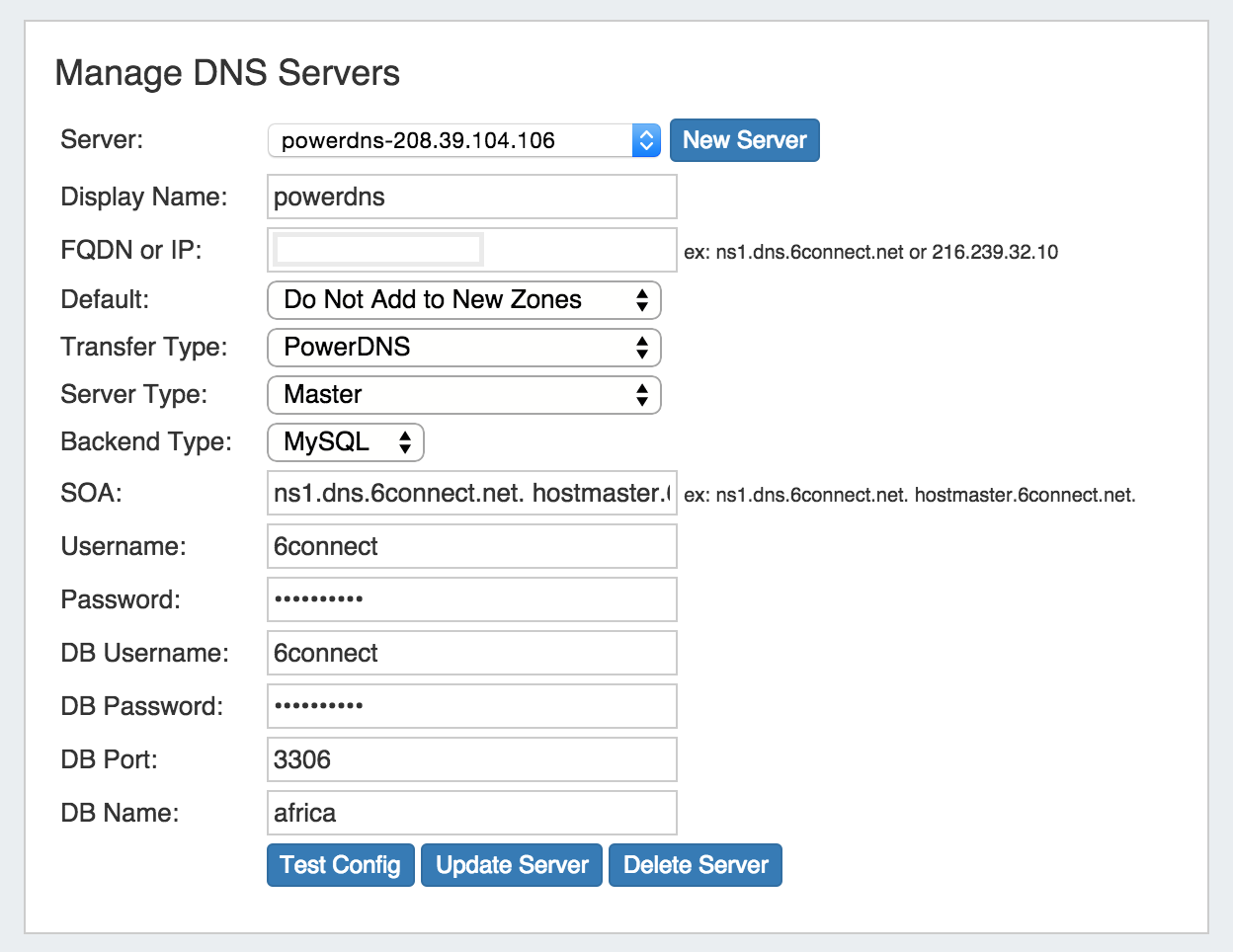Click the Update Server button
The width and height of the screenshot is (1233, 952).
[x=511, y=865]
